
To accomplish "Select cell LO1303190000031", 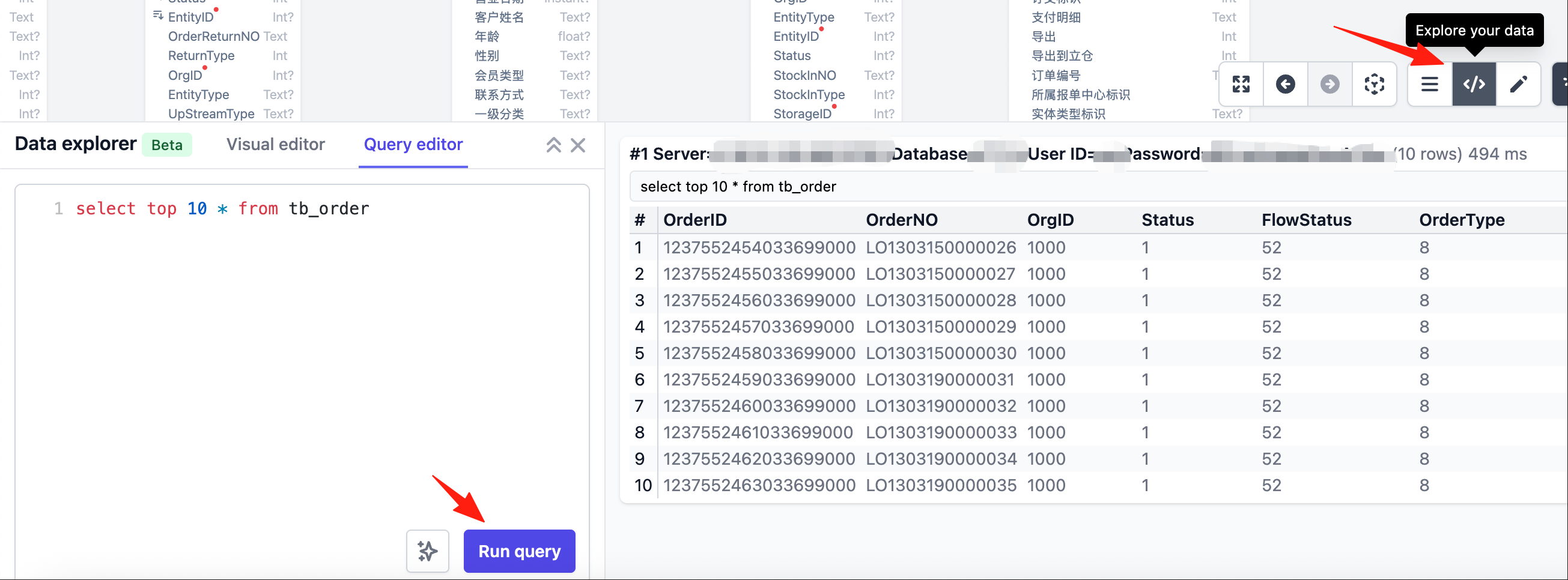I will coord(940,380).
